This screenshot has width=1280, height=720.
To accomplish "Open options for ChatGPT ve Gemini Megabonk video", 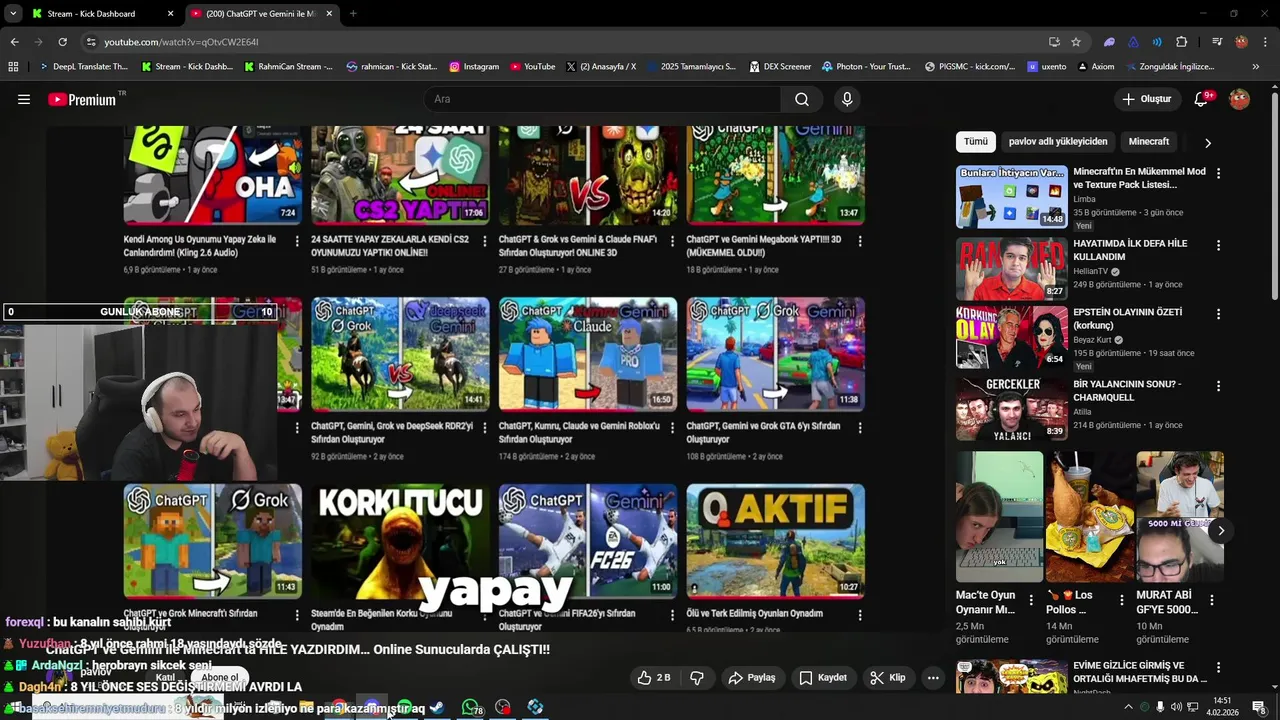I will pos(860,241).
